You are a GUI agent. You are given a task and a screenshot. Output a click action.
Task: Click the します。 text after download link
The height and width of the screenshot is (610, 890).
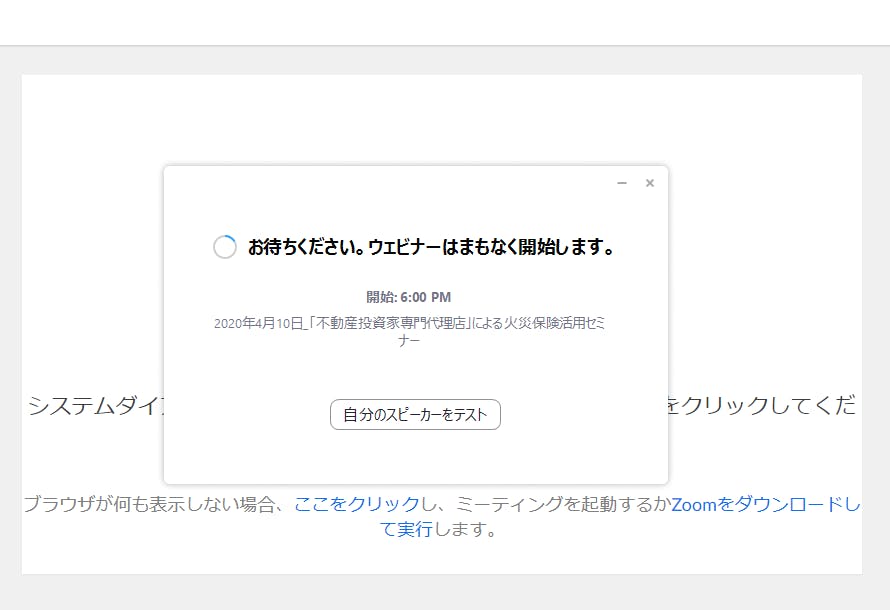[x=465, y=530]
